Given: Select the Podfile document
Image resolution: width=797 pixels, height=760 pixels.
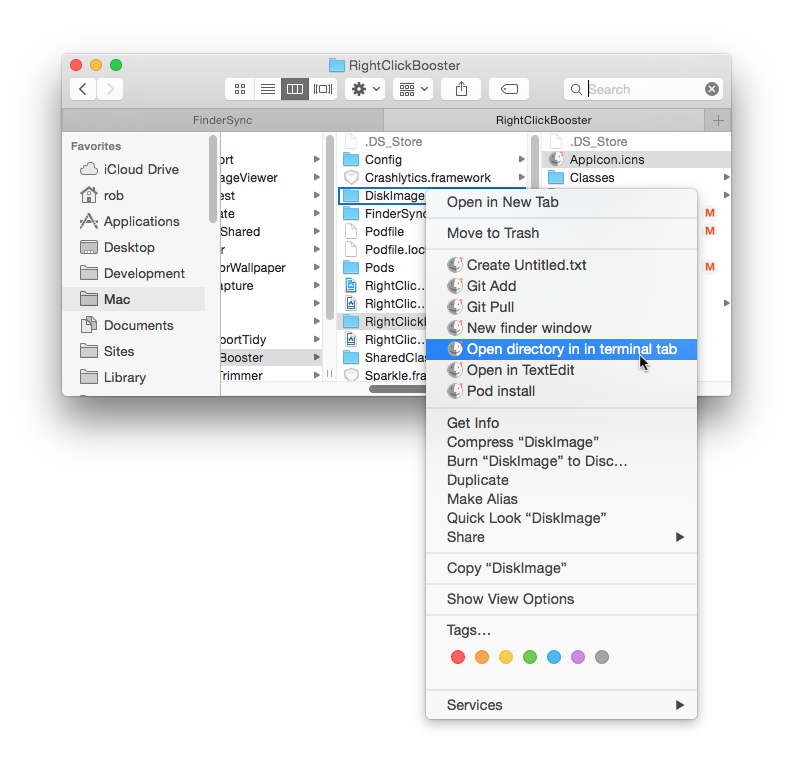Looking at the screenshot, I should point(382,232).
